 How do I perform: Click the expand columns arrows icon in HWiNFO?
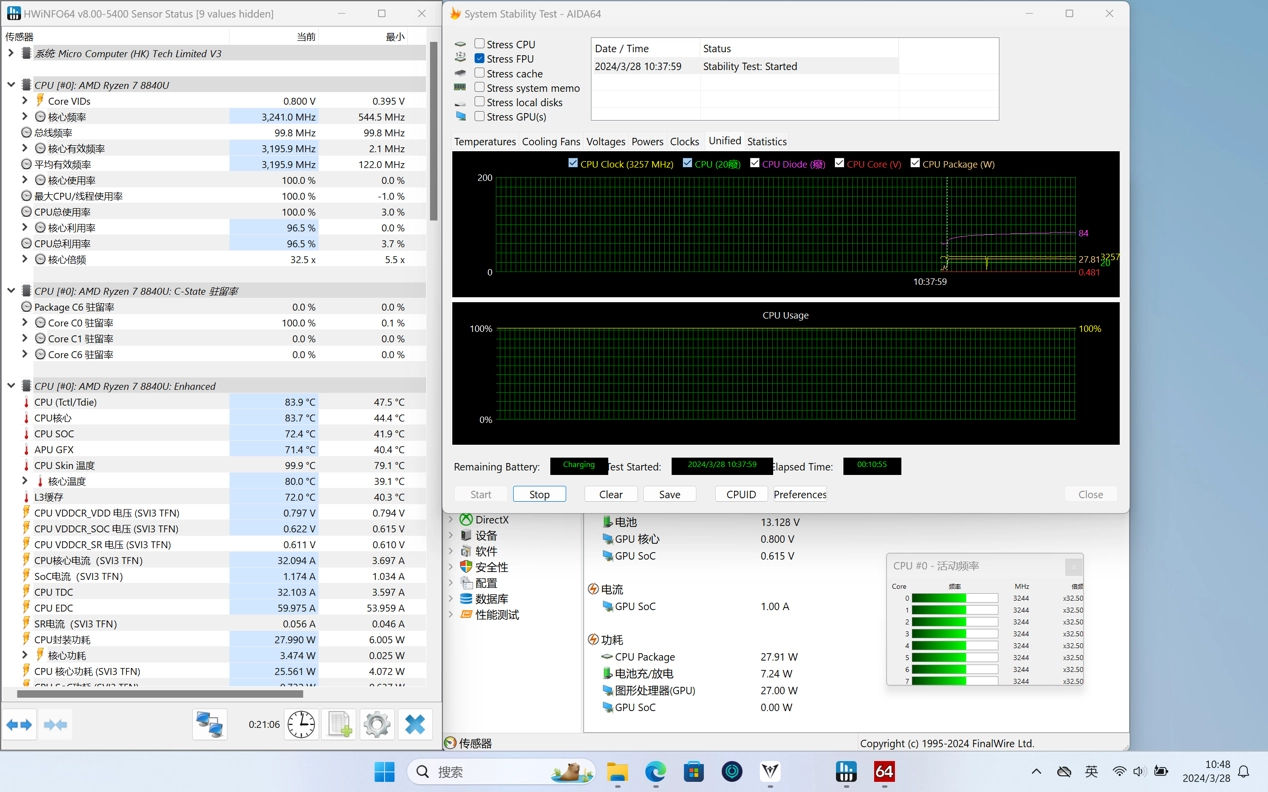click(19, 725)
